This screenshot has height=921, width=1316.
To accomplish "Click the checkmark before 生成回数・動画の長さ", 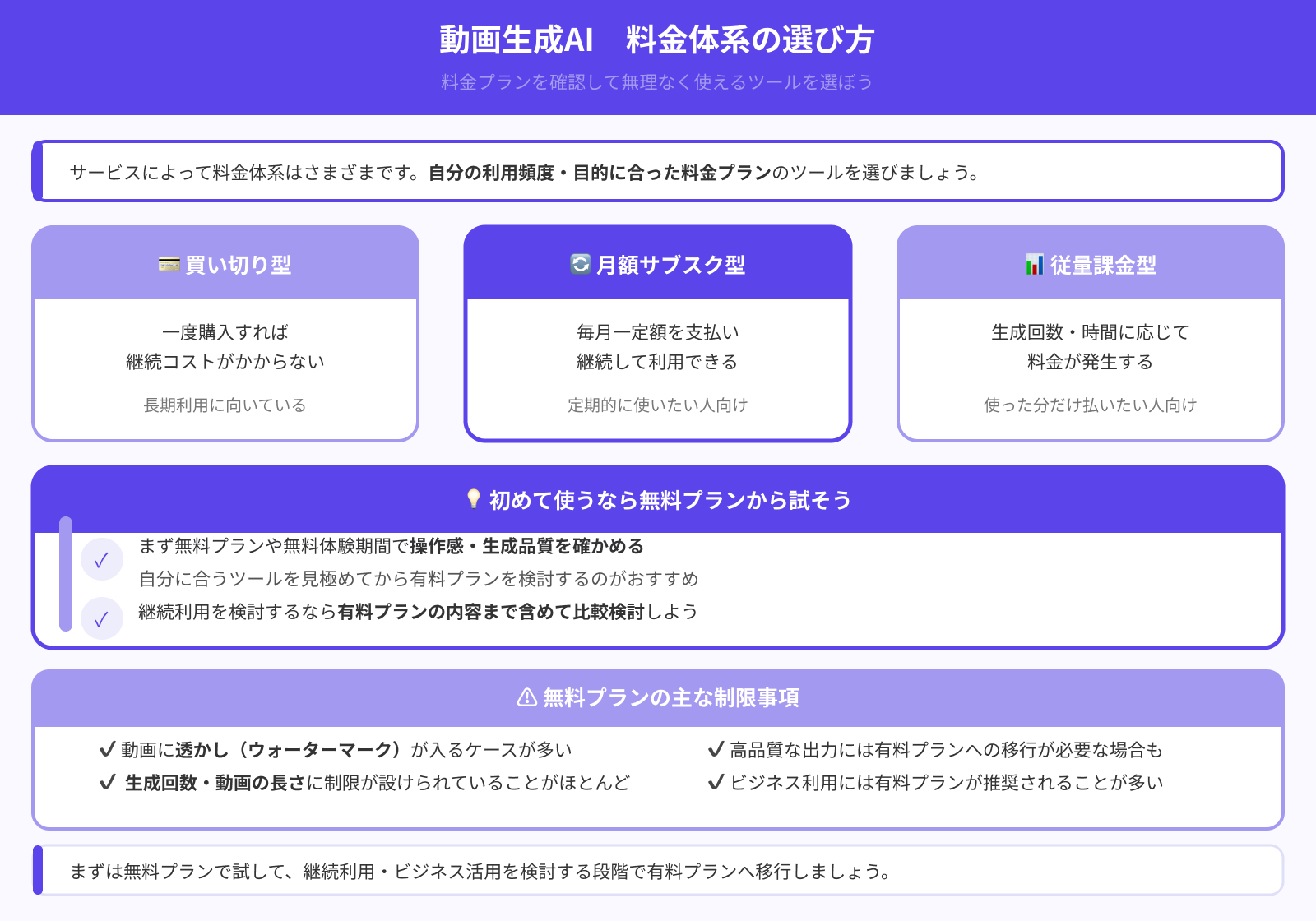I will [107, 782].
